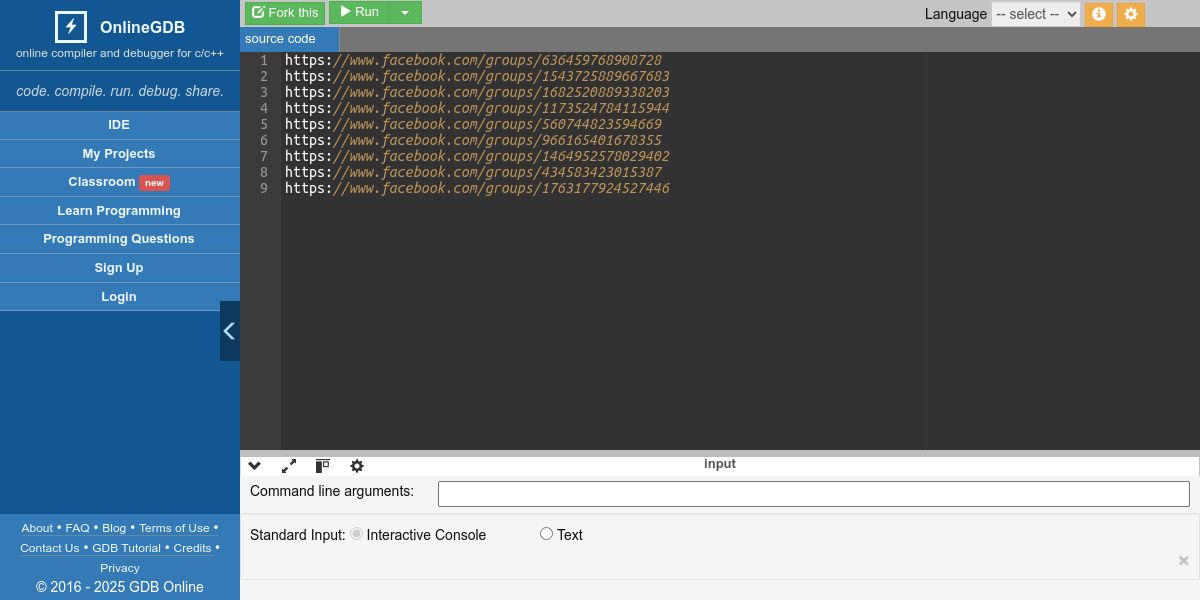
Task: Click line number 9 in the gutter
Action: (264, 188)
